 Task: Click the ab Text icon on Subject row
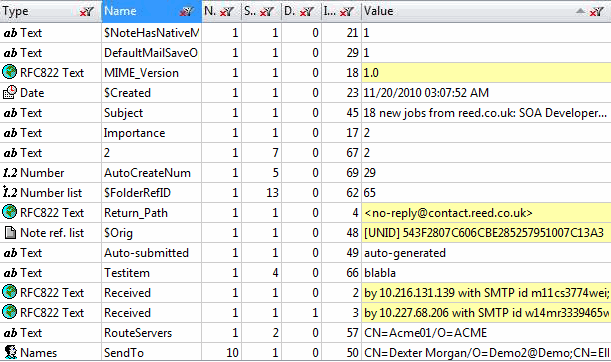pyautogui.click(x=11, y=113)
